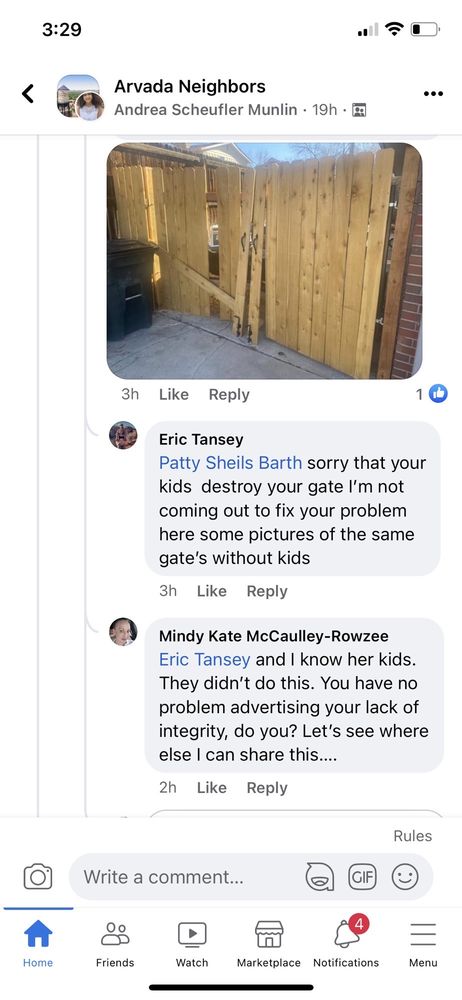Enlarge the wooden gate photo
Image resolution: width=462 pixels, height=1000 pixels.
coord(264,261)
